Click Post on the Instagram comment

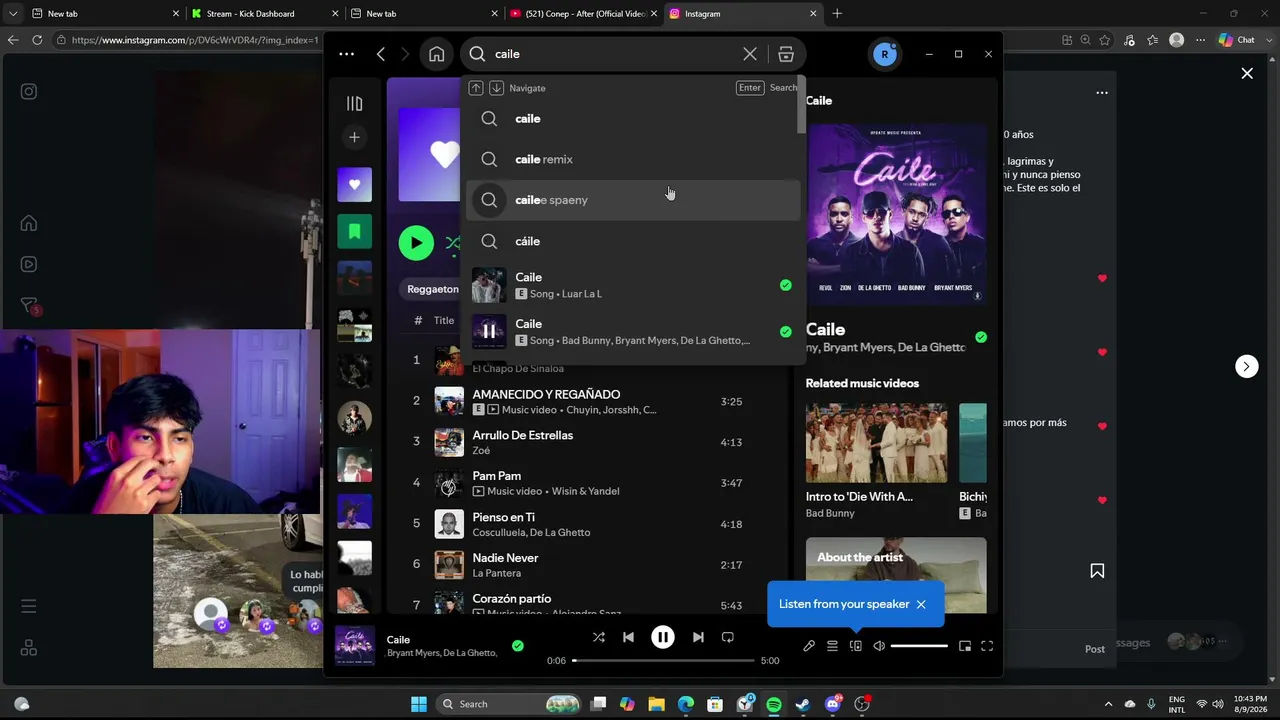pos(1095,649)
